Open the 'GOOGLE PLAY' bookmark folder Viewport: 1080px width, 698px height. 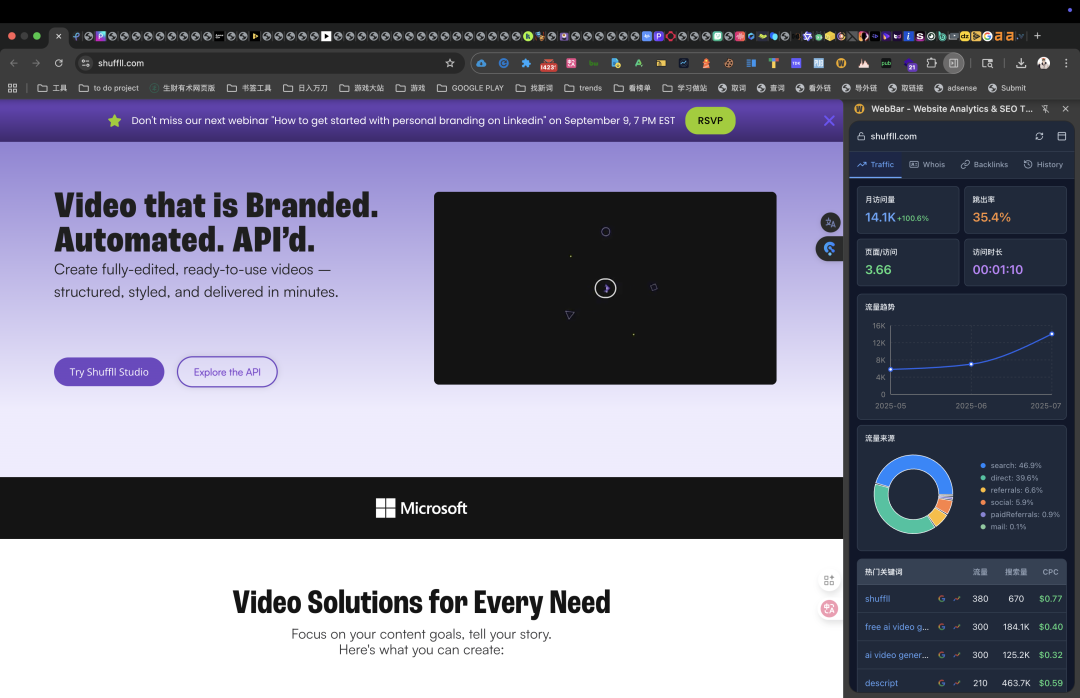point(470,88)
